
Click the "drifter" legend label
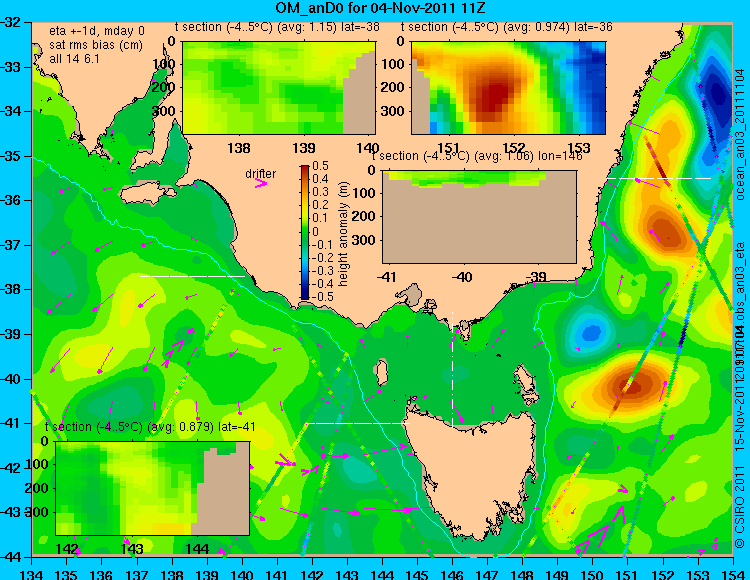[261, 174]
